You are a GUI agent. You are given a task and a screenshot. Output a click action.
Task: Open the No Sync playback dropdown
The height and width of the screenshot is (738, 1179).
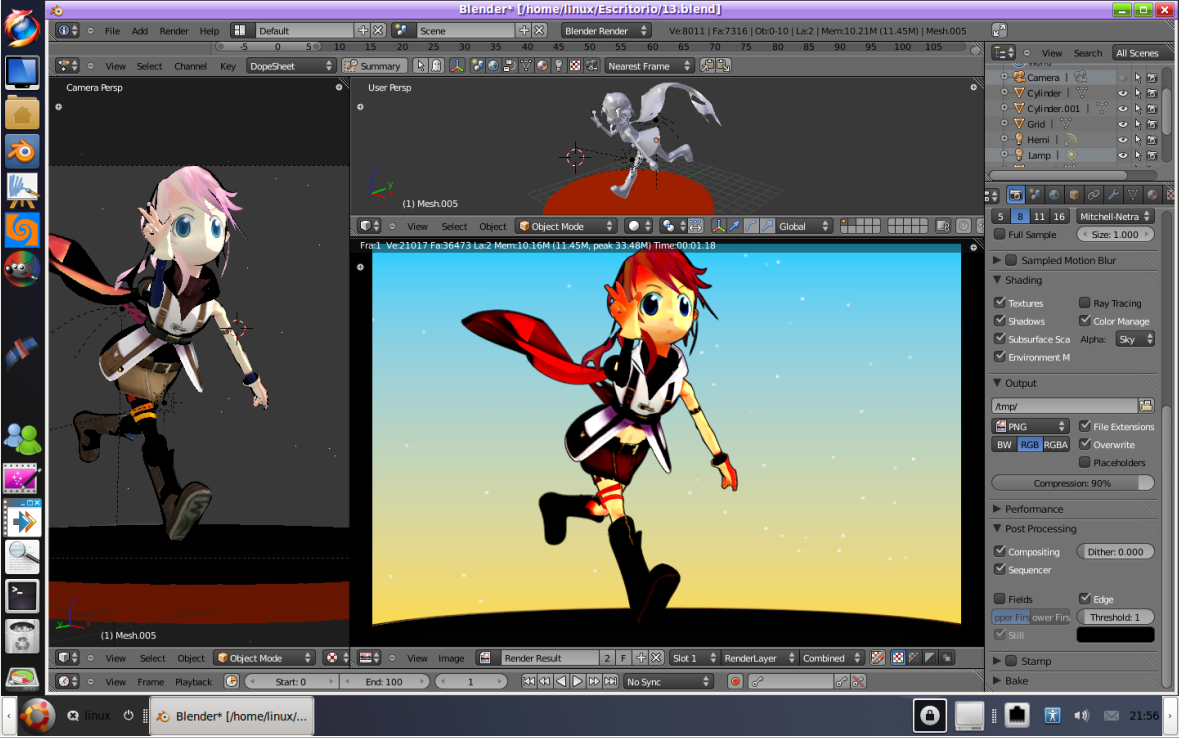click(x=668, y=681)
